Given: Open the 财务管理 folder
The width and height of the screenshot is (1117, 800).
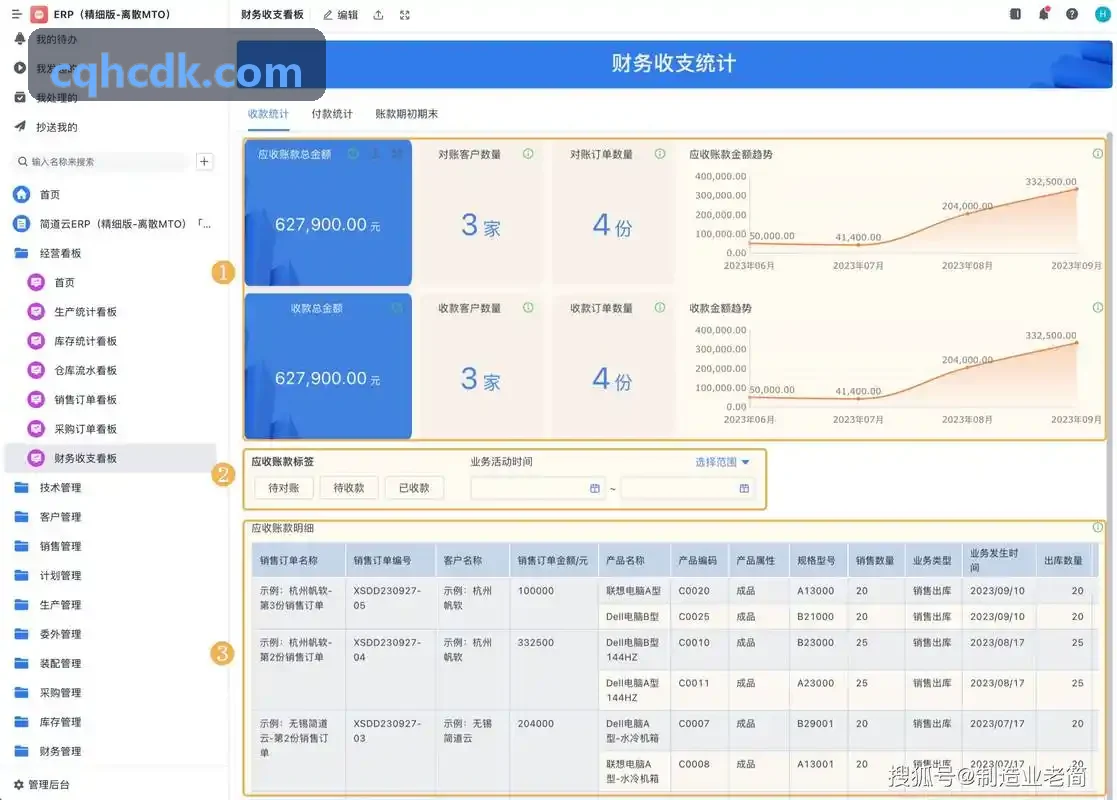Looking at the screenshot, I should click(61, 751).
